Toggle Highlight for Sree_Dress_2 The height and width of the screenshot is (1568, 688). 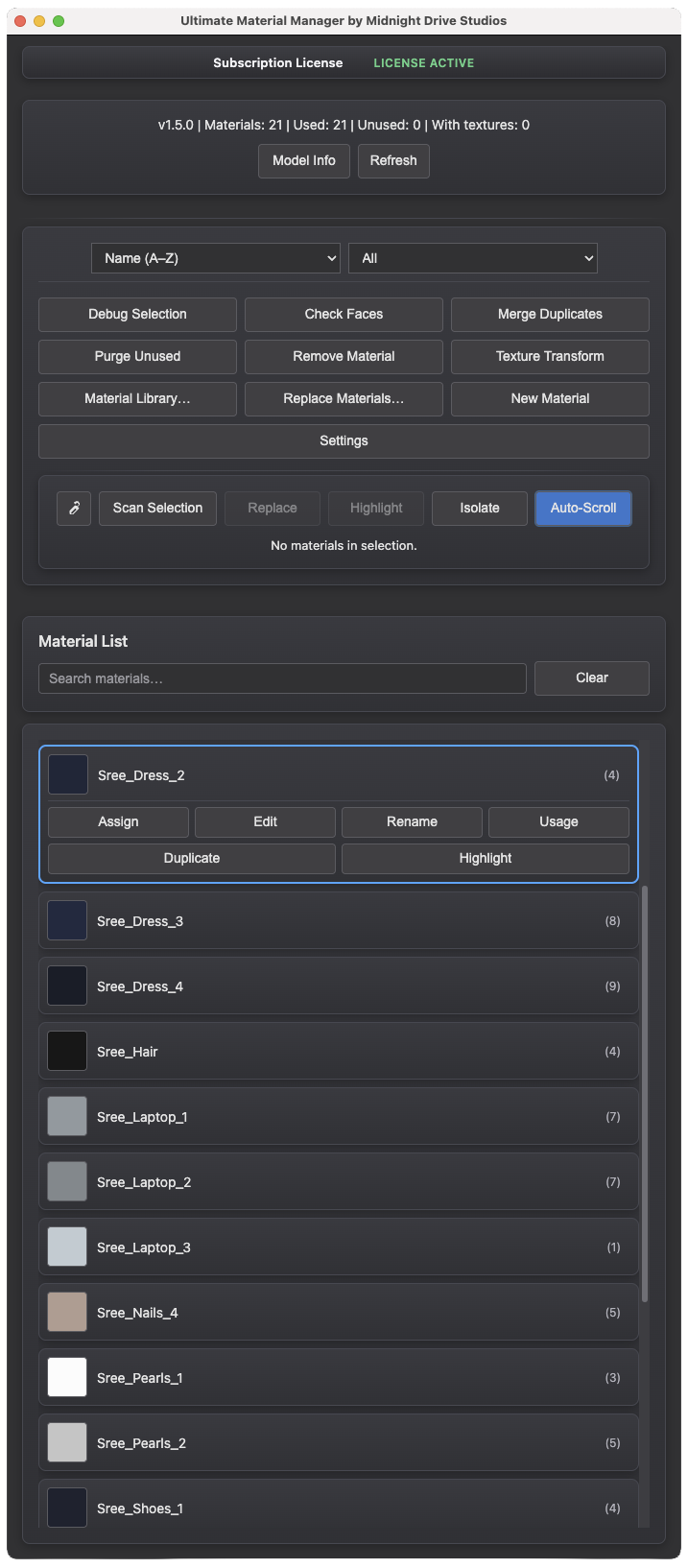[486, 858]
